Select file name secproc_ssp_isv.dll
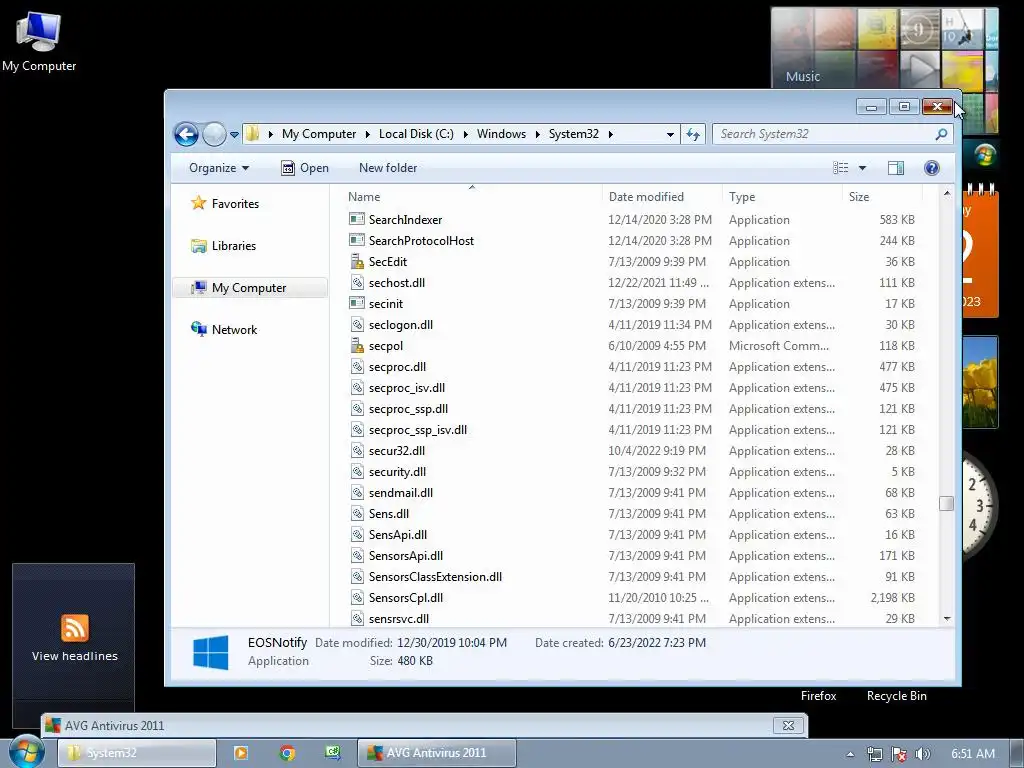 (418, 430)
